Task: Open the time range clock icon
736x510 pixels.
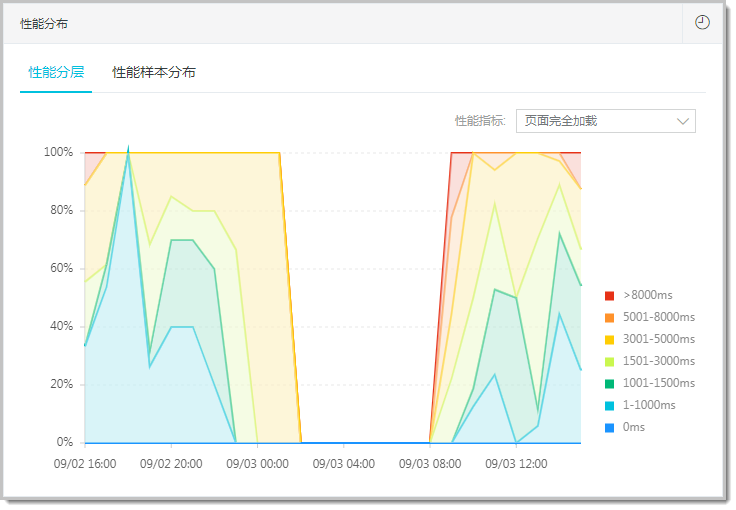Action: click(x=702, y=23)
